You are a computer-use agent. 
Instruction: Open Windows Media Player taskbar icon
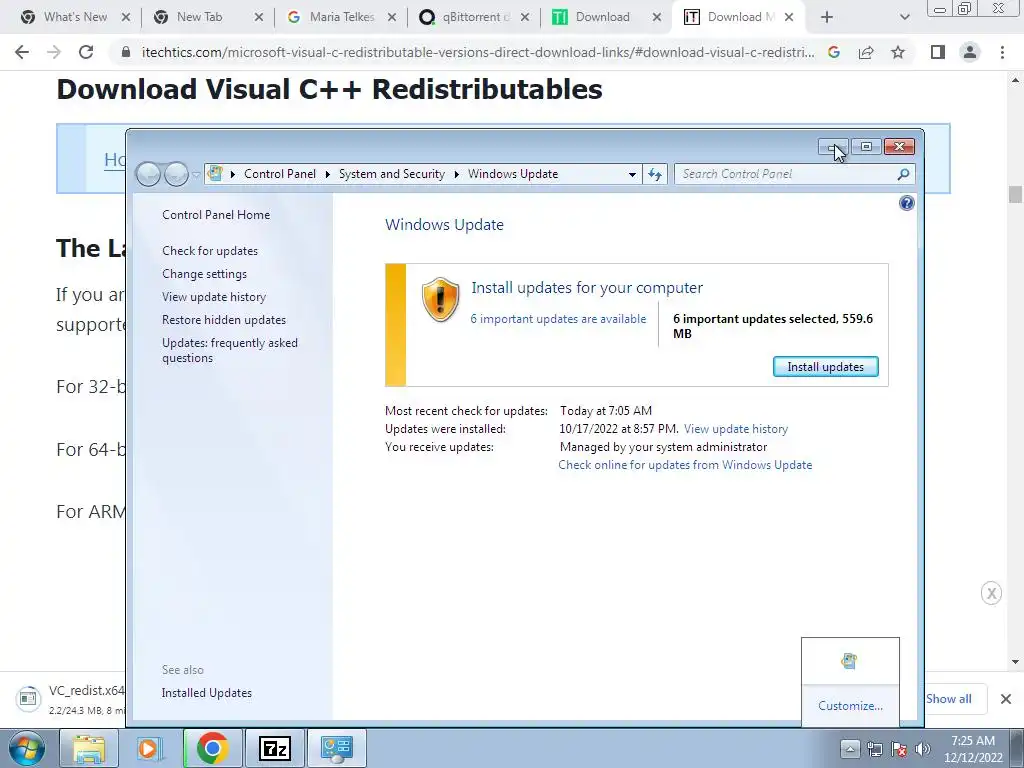coord(150,748)
